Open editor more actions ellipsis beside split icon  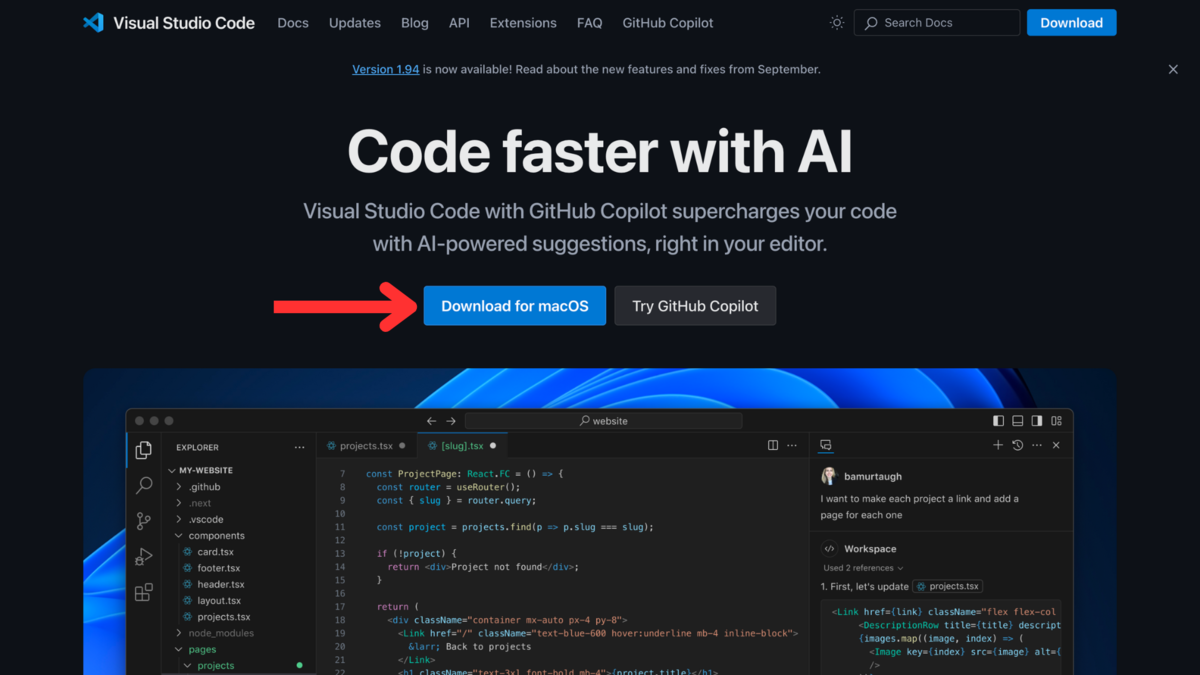coord(792,445)
